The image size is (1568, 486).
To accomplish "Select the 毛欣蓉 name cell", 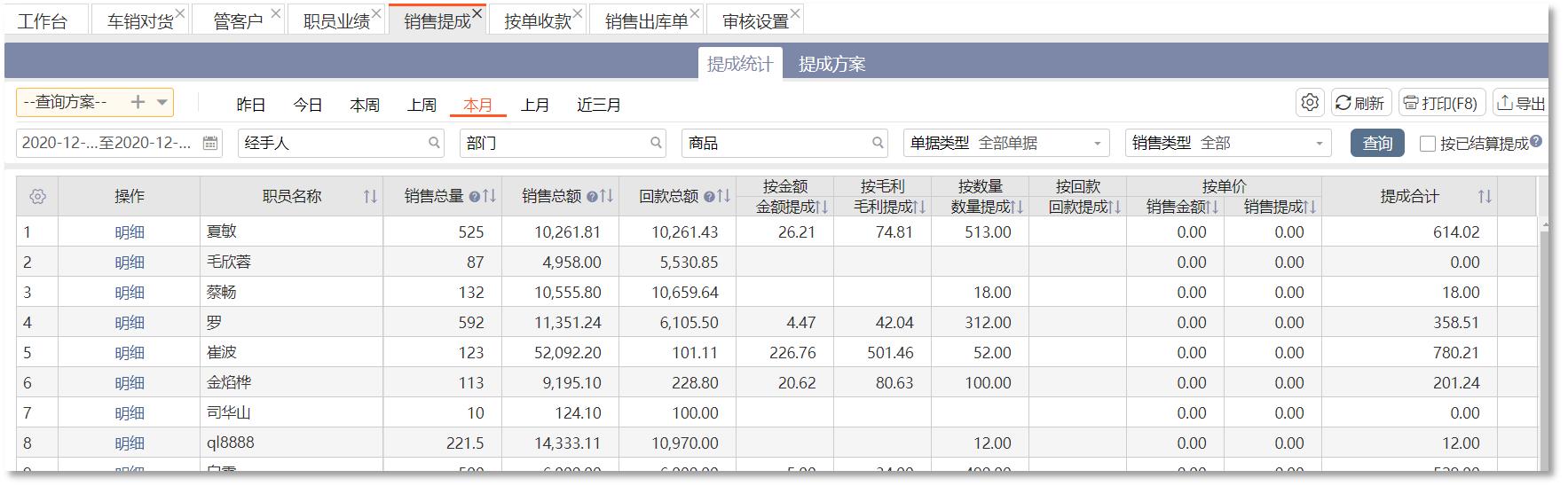I will pos(292,263).
